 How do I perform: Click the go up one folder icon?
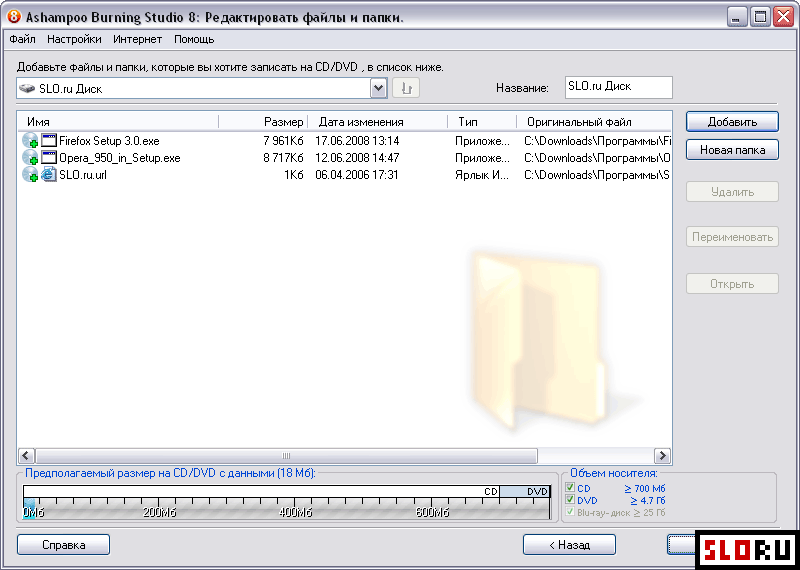click(x=406, y=88)
